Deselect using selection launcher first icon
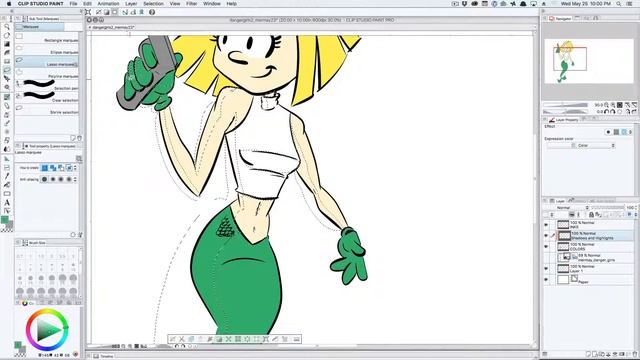The width and height of the screenshot is (640, 360). coord(173,339)
